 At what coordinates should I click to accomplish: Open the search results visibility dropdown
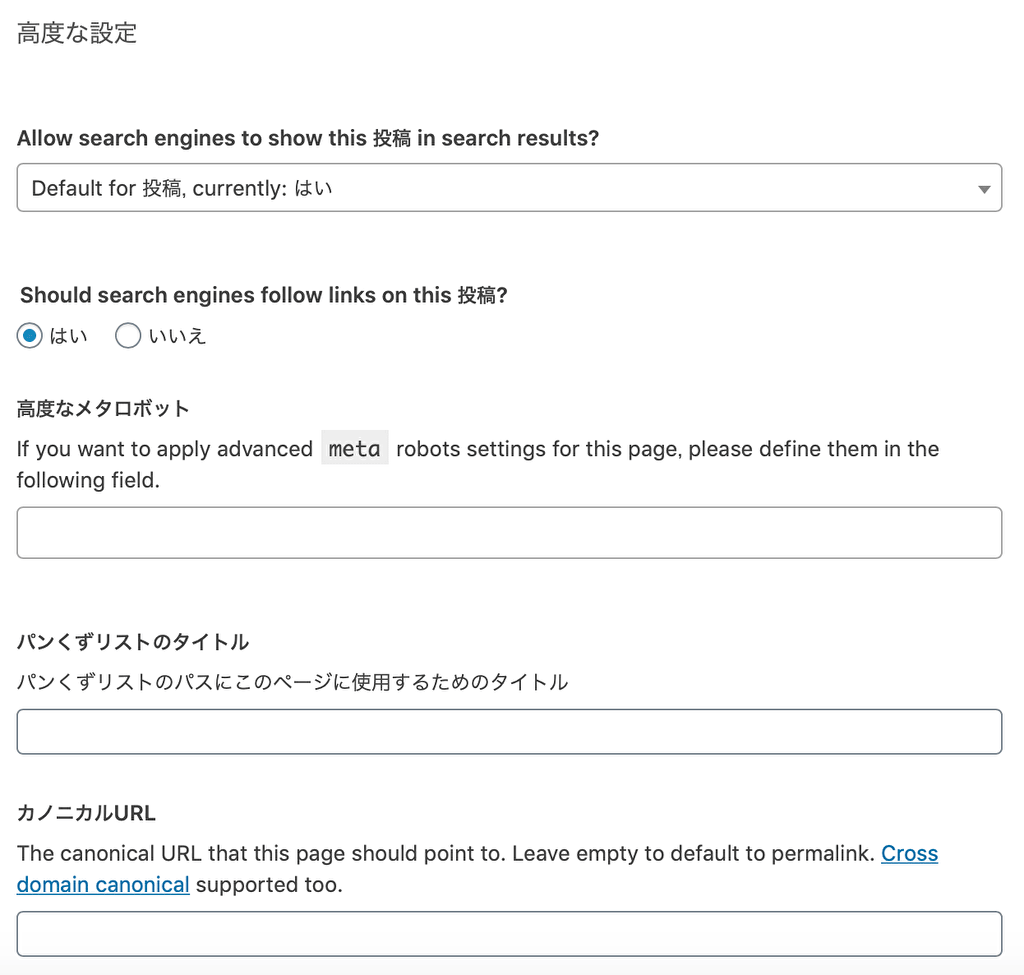(x=510, y=187)
